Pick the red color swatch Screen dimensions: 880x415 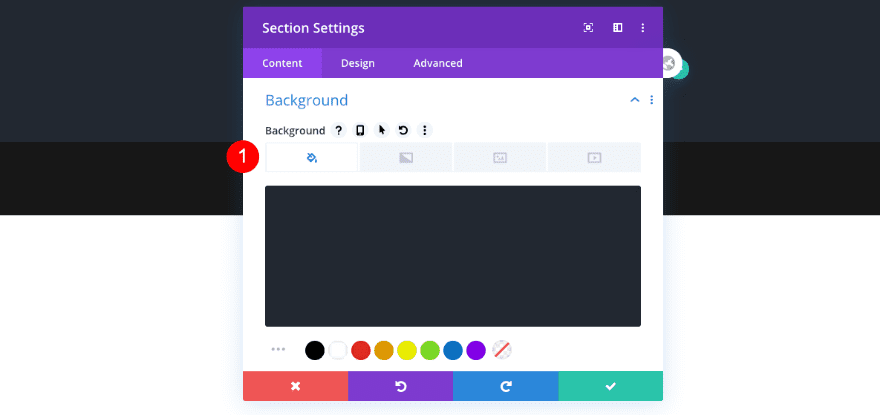pyautogui.click(x=361, y=350)
